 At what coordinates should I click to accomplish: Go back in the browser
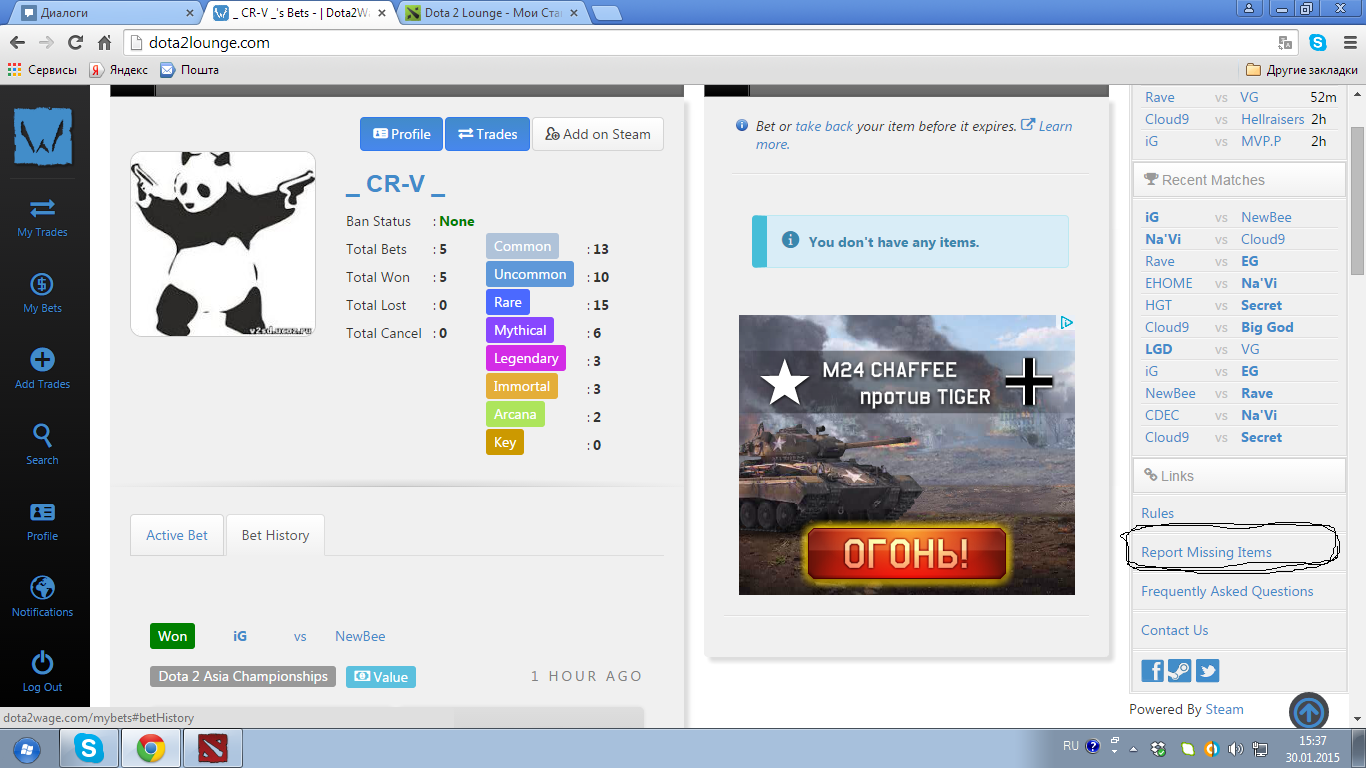click(x=17, y=43)
